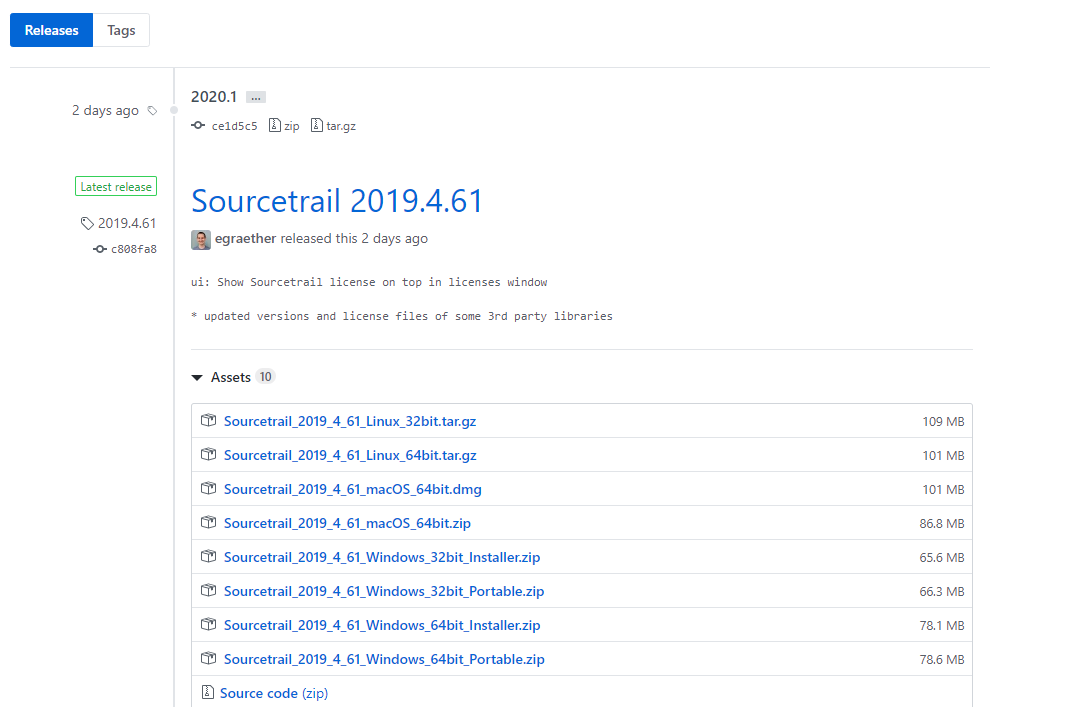Click the 109 MB size text
This screenshot has height=707, width=1091.
[x=943, y=422]
